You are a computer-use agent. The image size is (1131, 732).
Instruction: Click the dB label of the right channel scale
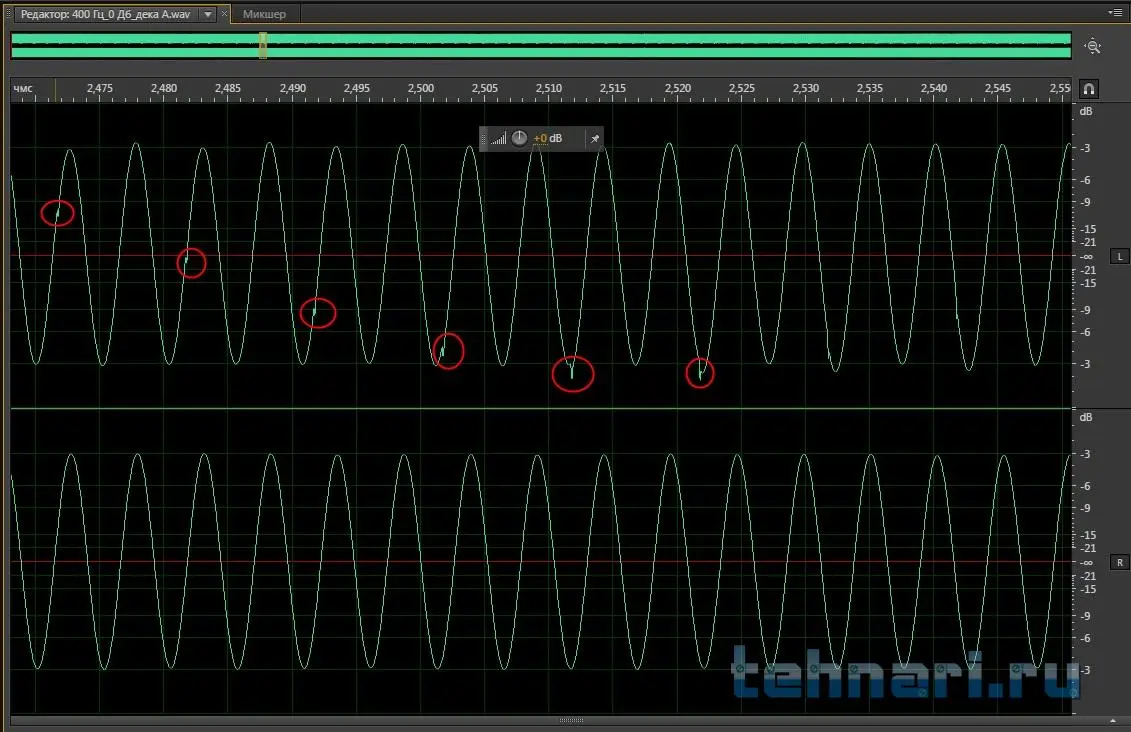pos(1086,417)
